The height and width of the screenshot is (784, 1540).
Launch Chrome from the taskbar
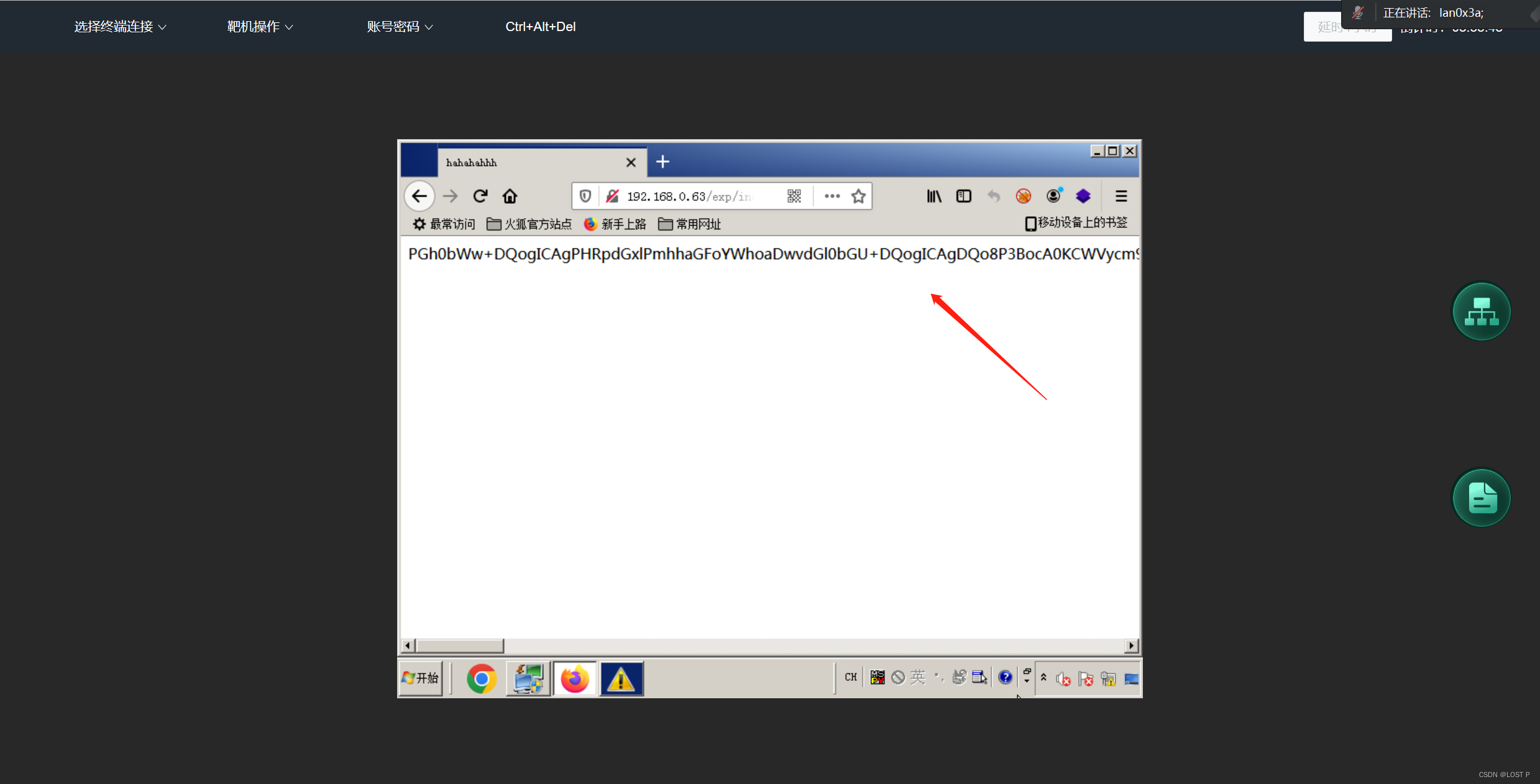coord(482,678)
